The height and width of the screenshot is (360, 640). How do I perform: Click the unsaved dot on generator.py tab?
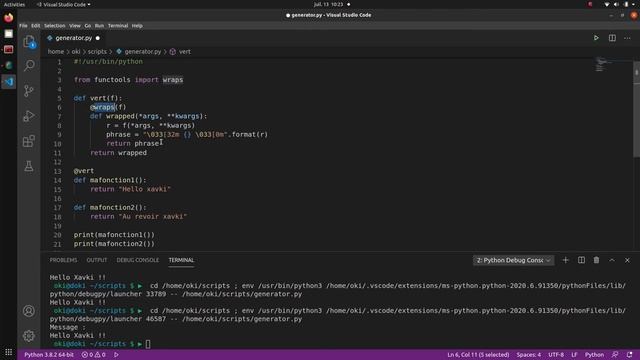[x=98, y=38]
